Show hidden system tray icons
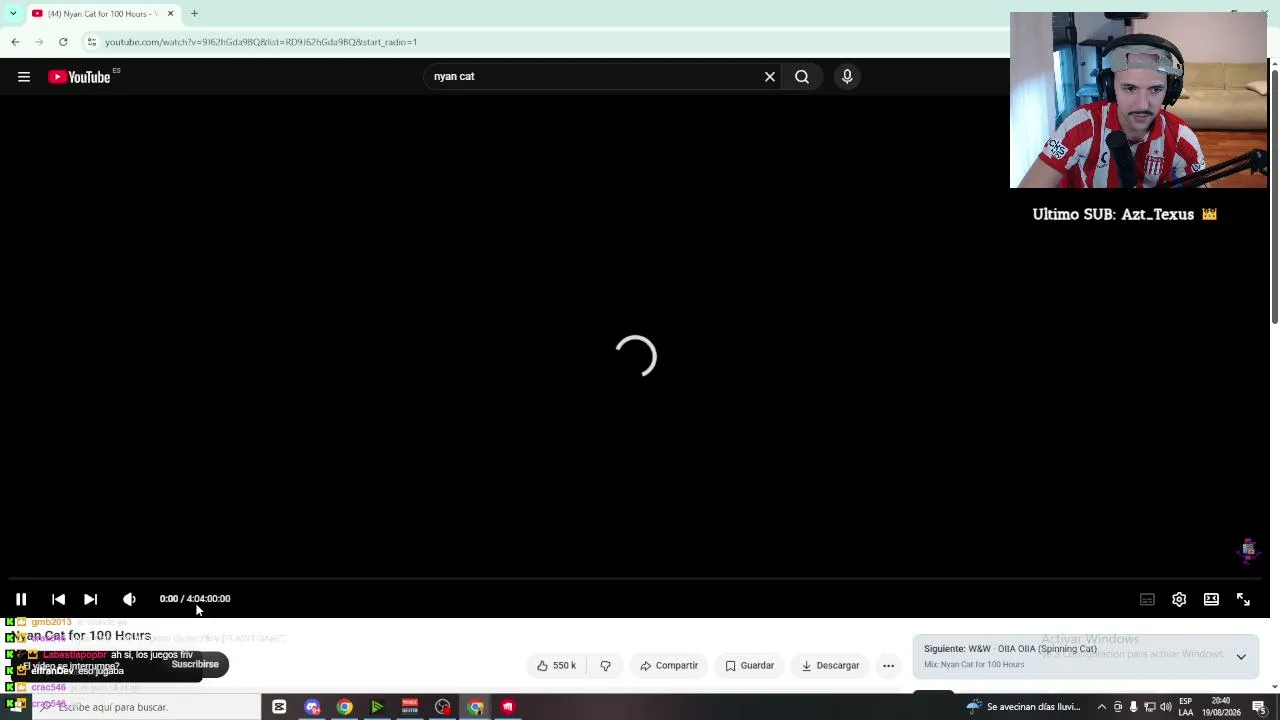Viewport: 1280px width, 720px height. [x=1102, y=707]
